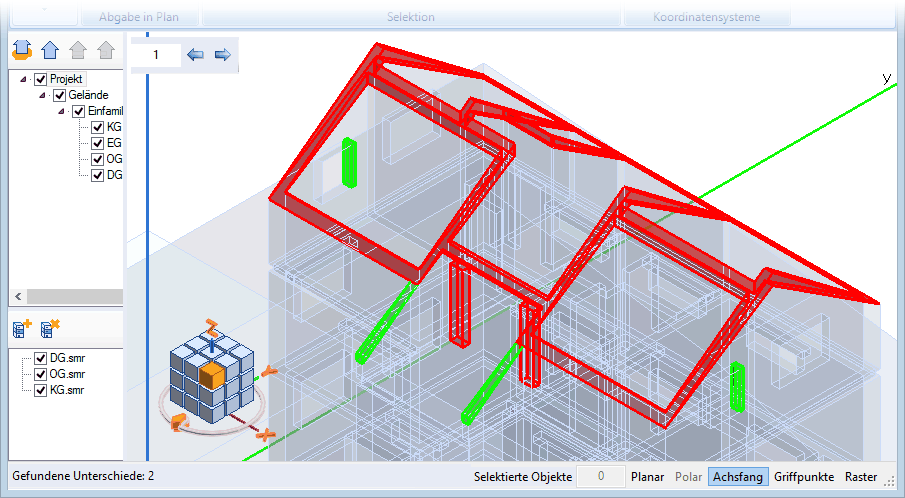The height and width of the screenshot is (498, 905).
Task: Uncheck the KG storey checkbox
Action: pyautogui.click(x=98, y=128)
